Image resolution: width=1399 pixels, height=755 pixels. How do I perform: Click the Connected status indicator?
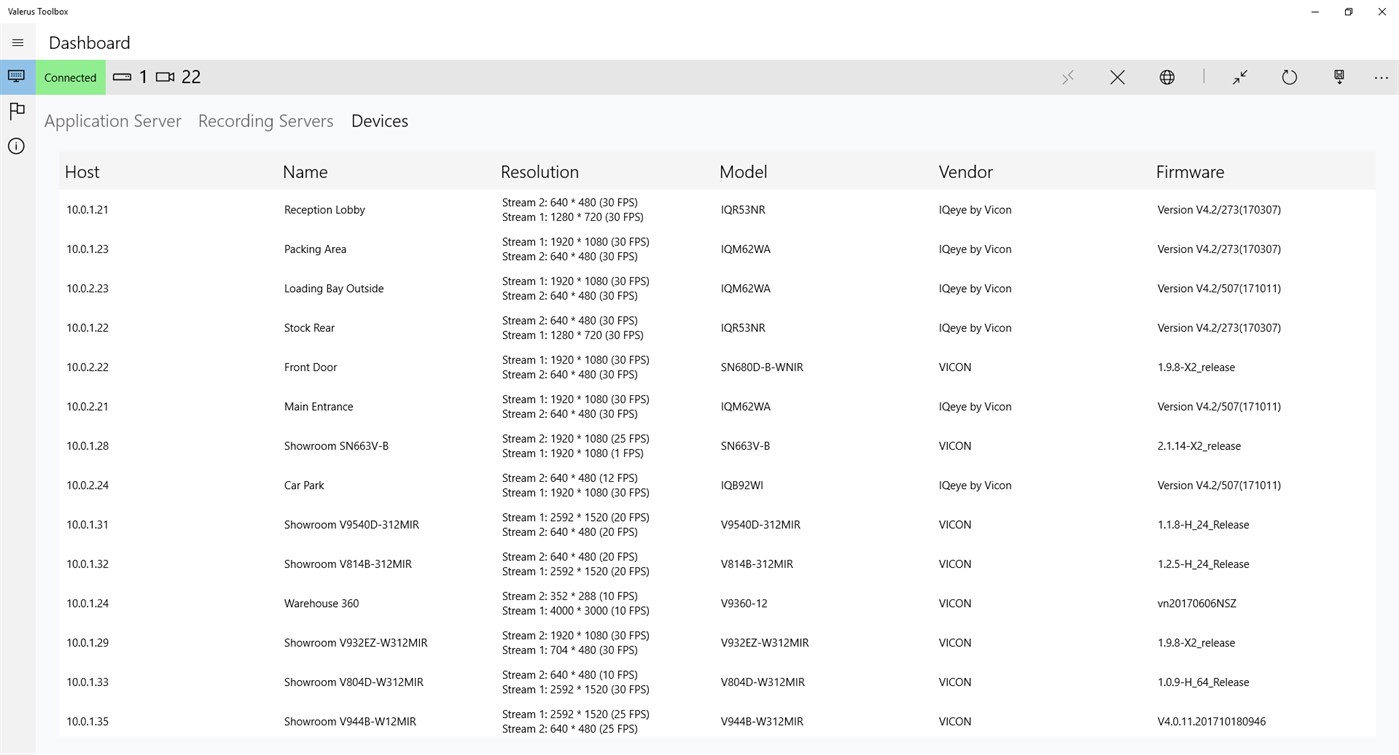click(x=69, y=77)
